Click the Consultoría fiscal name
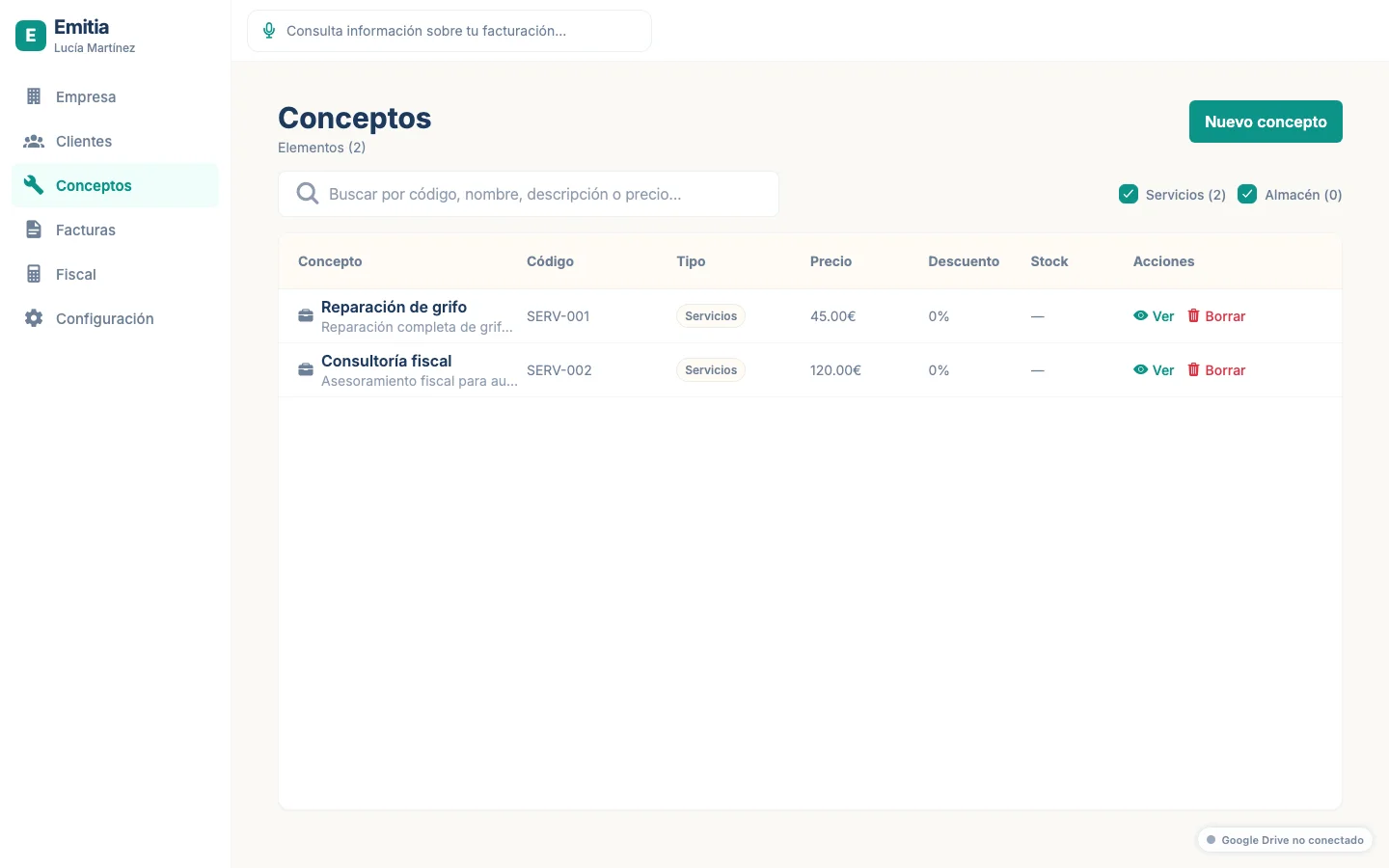The height and width of the screenshot is (868, 1389). click(386, 361)
